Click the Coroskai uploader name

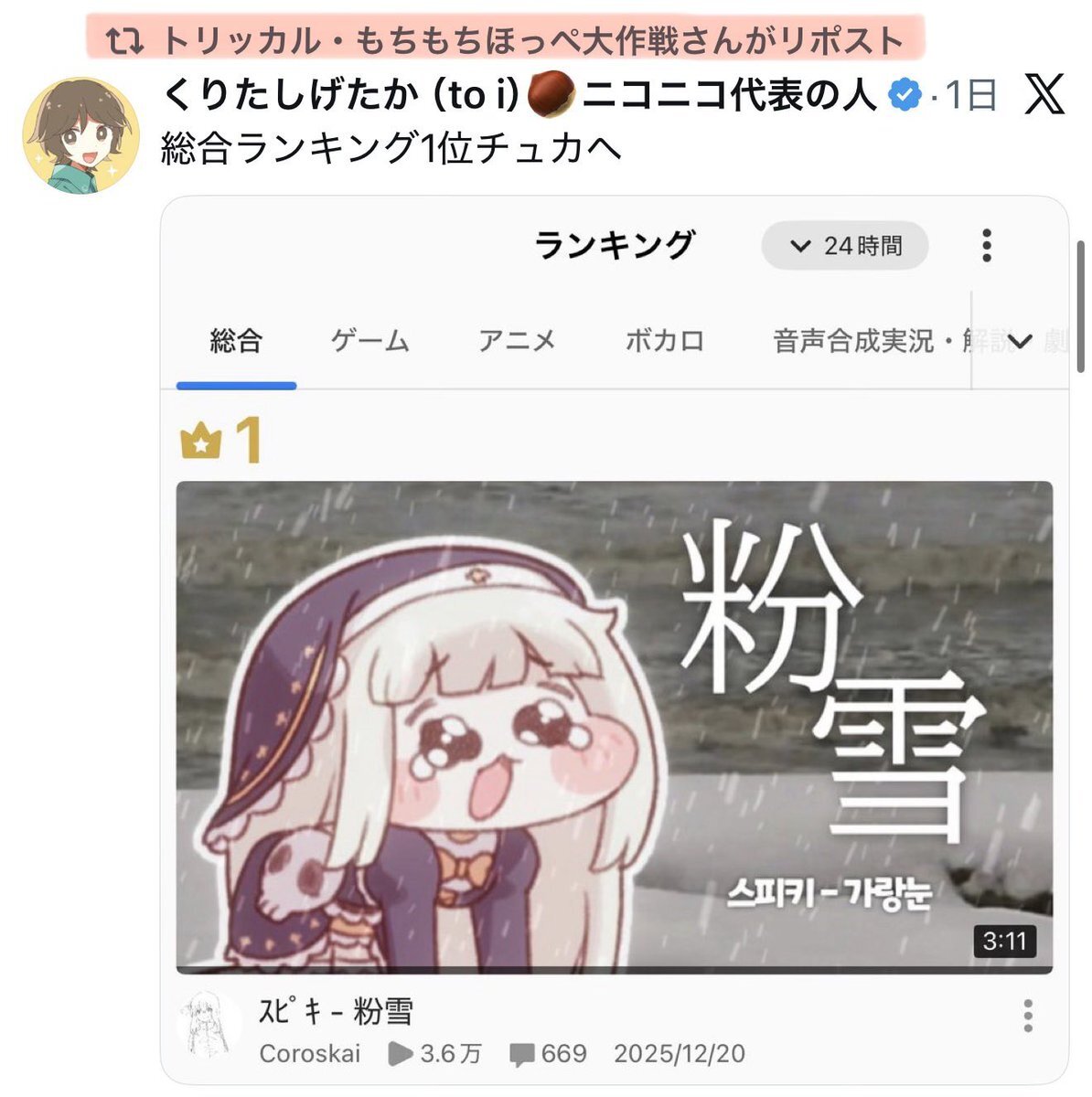(310, 1054)
